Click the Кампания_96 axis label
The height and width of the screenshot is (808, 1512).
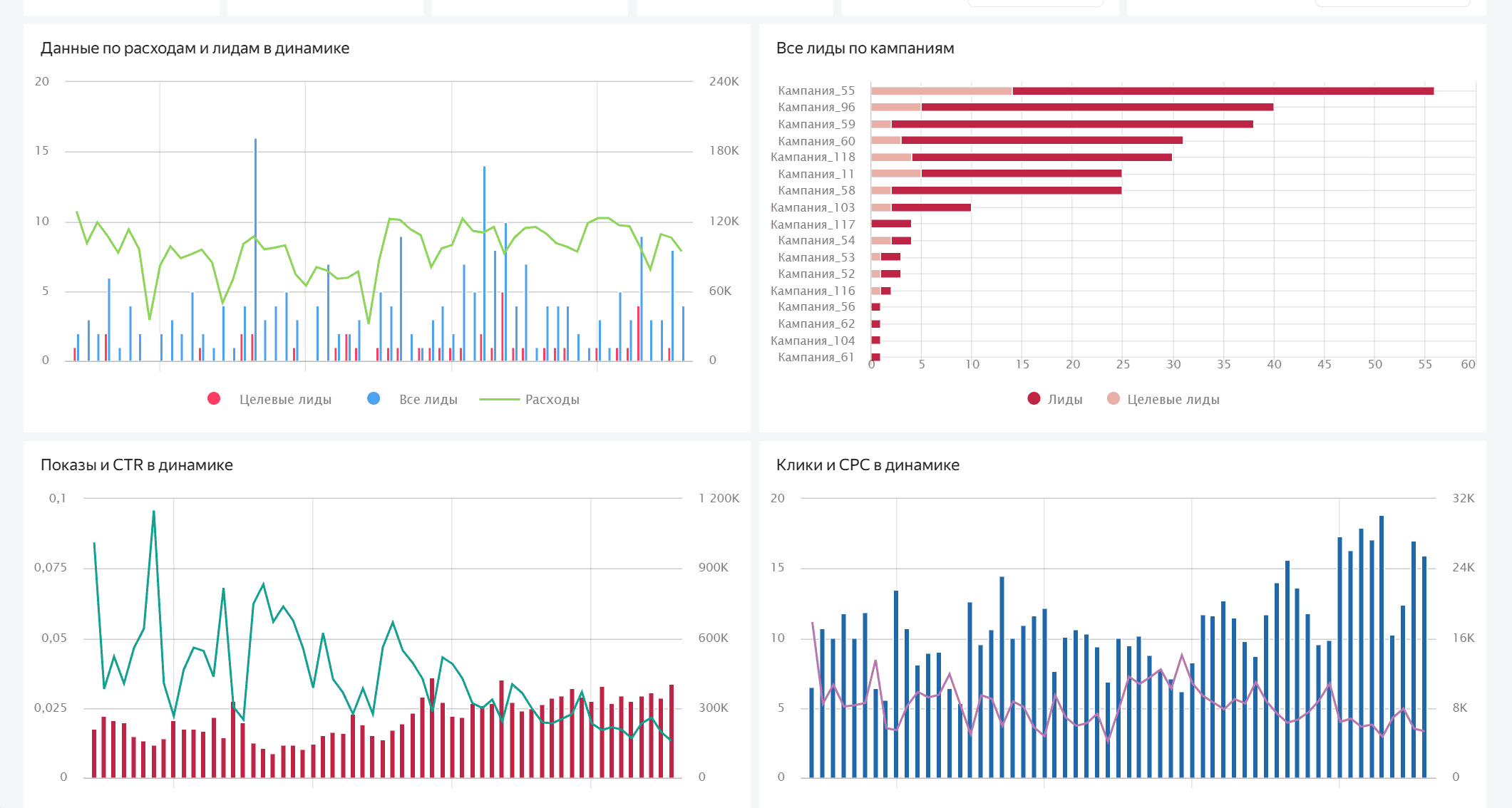point(816,107)
